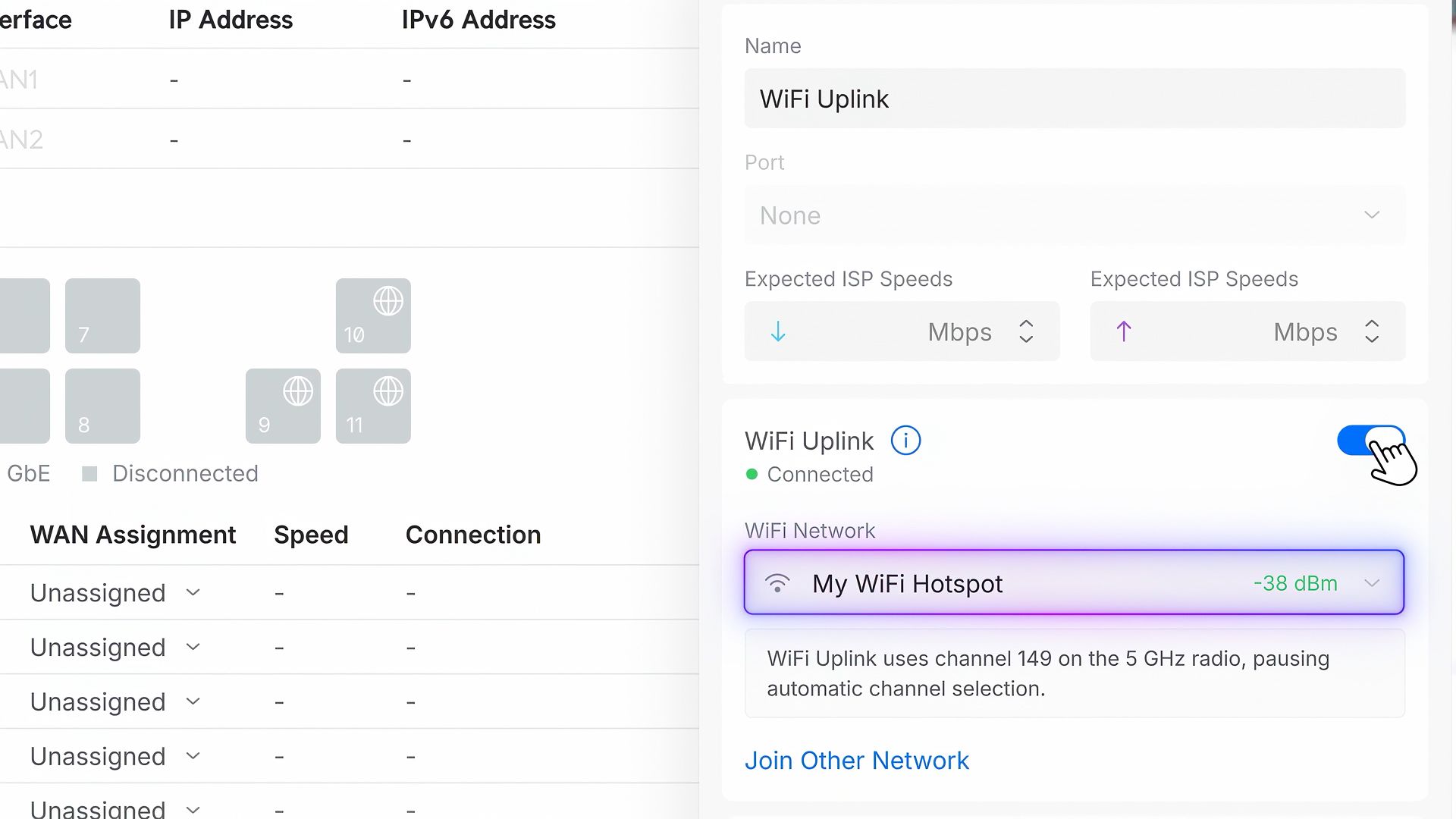Screen dimensions: 1456x819
Task: Click the Disconnected legend square
Action: click(89, 473)
